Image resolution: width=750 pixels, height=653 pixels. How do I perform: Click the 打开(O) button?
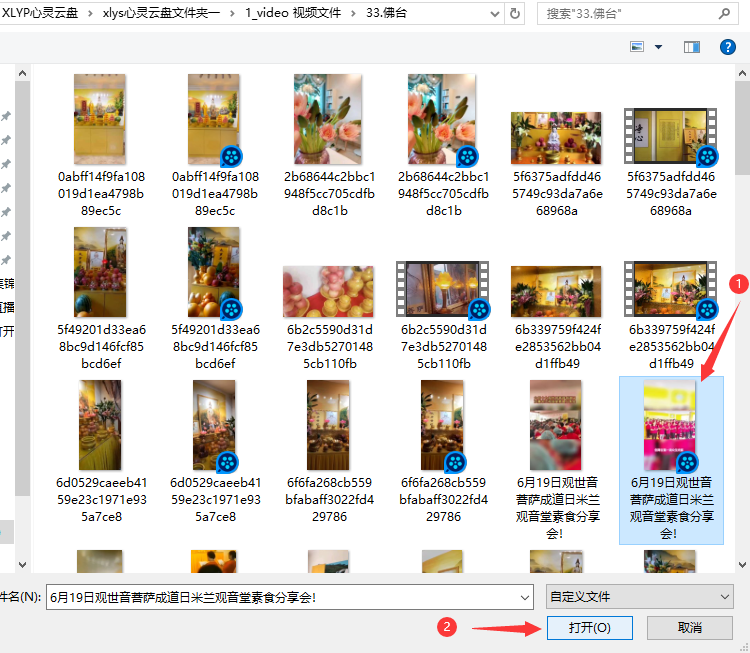coord(589,627)
